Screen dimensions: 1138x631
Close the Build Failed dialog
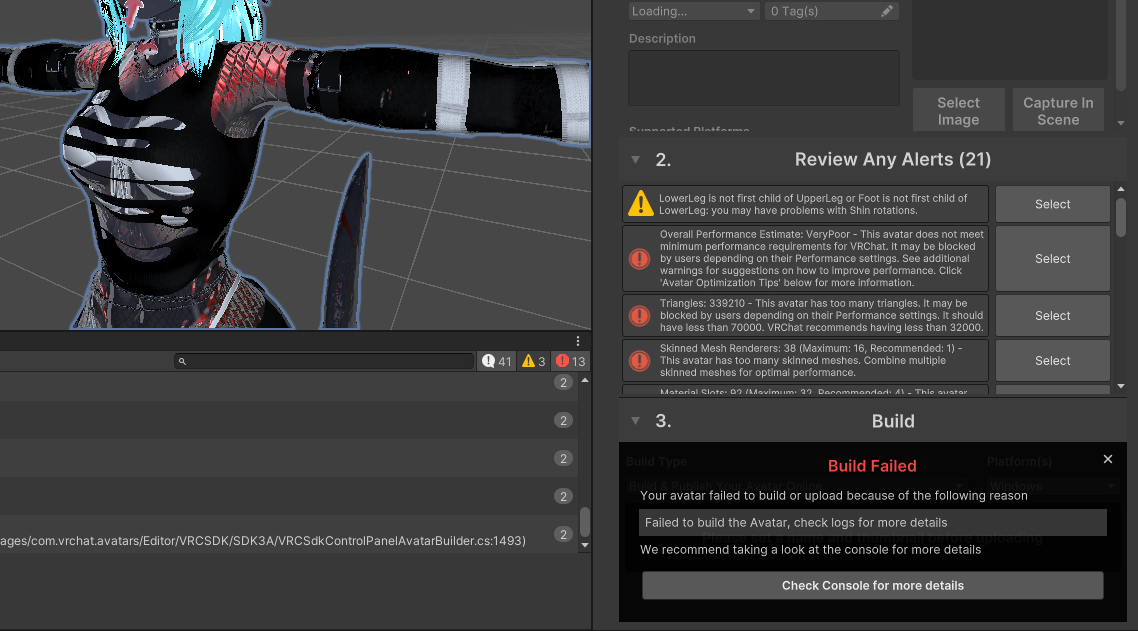[1108, 459]
